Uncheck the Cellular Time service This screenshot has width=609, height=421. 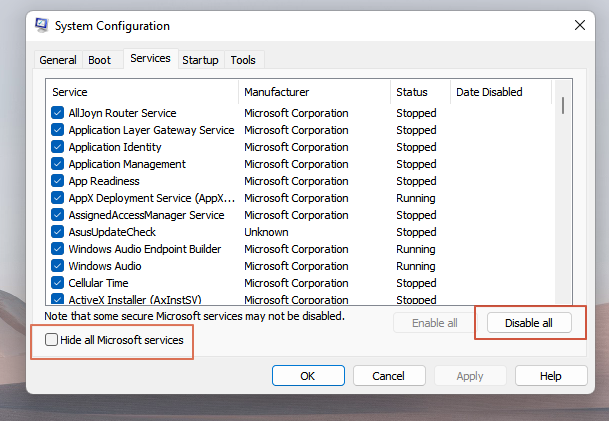[x=57, y=283]
